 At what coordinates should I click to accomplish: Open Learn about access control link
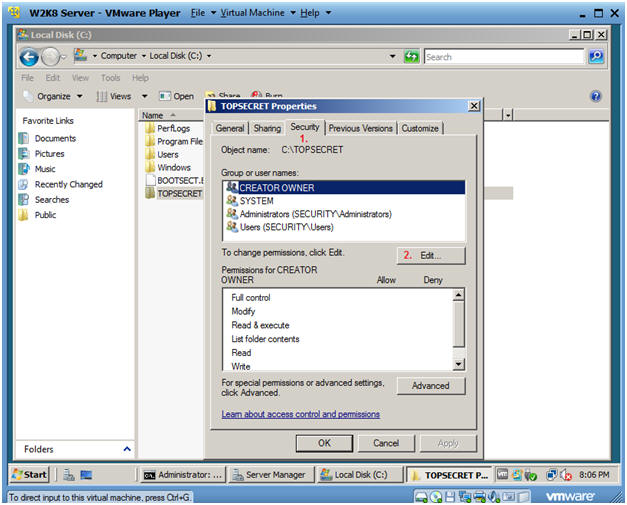pos(301,414)
